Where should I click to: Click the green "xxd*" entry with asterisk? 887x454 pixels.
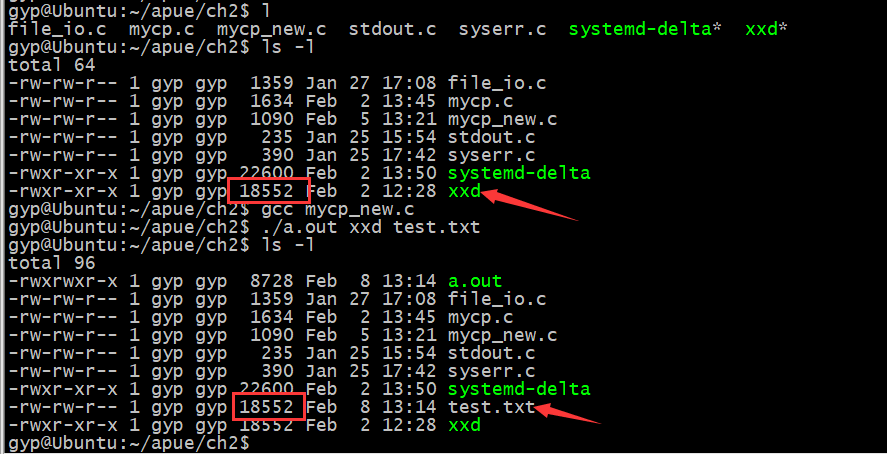point(767,29)
